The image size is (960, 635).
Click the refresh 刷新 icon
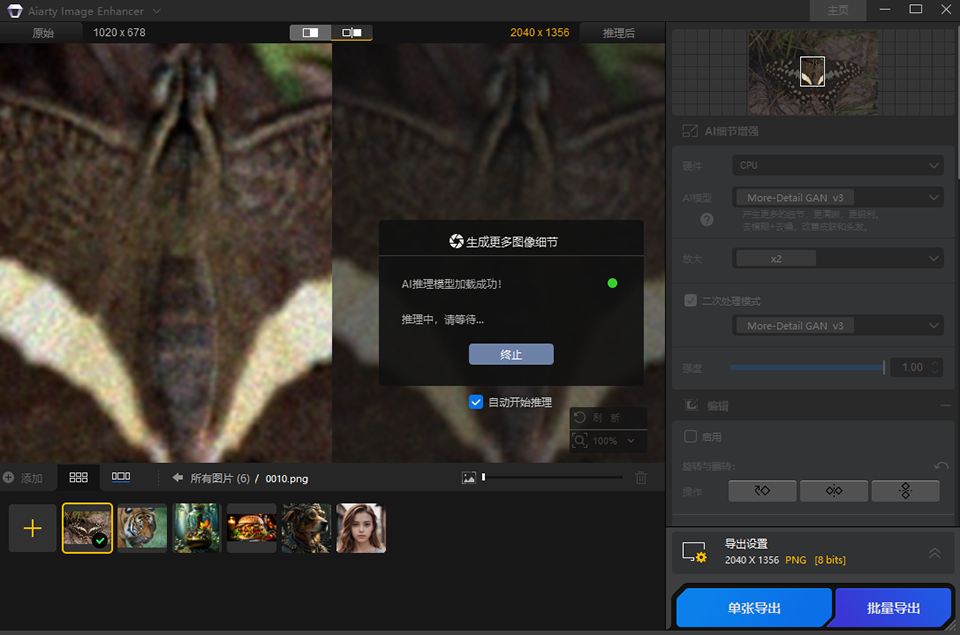(x=580, y=418)
